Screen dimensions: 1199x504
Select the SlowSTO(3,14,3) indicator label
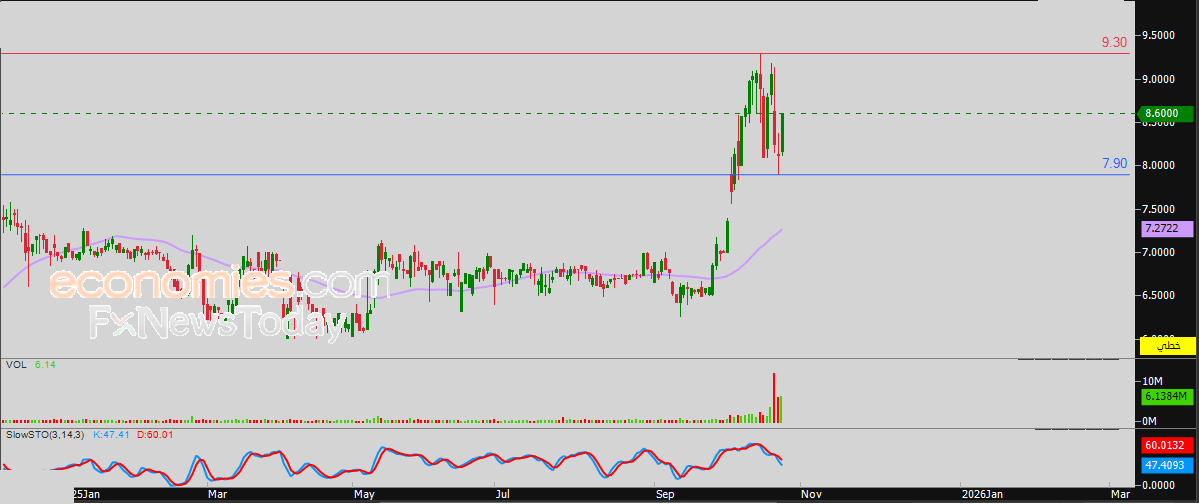coord(47,434)
